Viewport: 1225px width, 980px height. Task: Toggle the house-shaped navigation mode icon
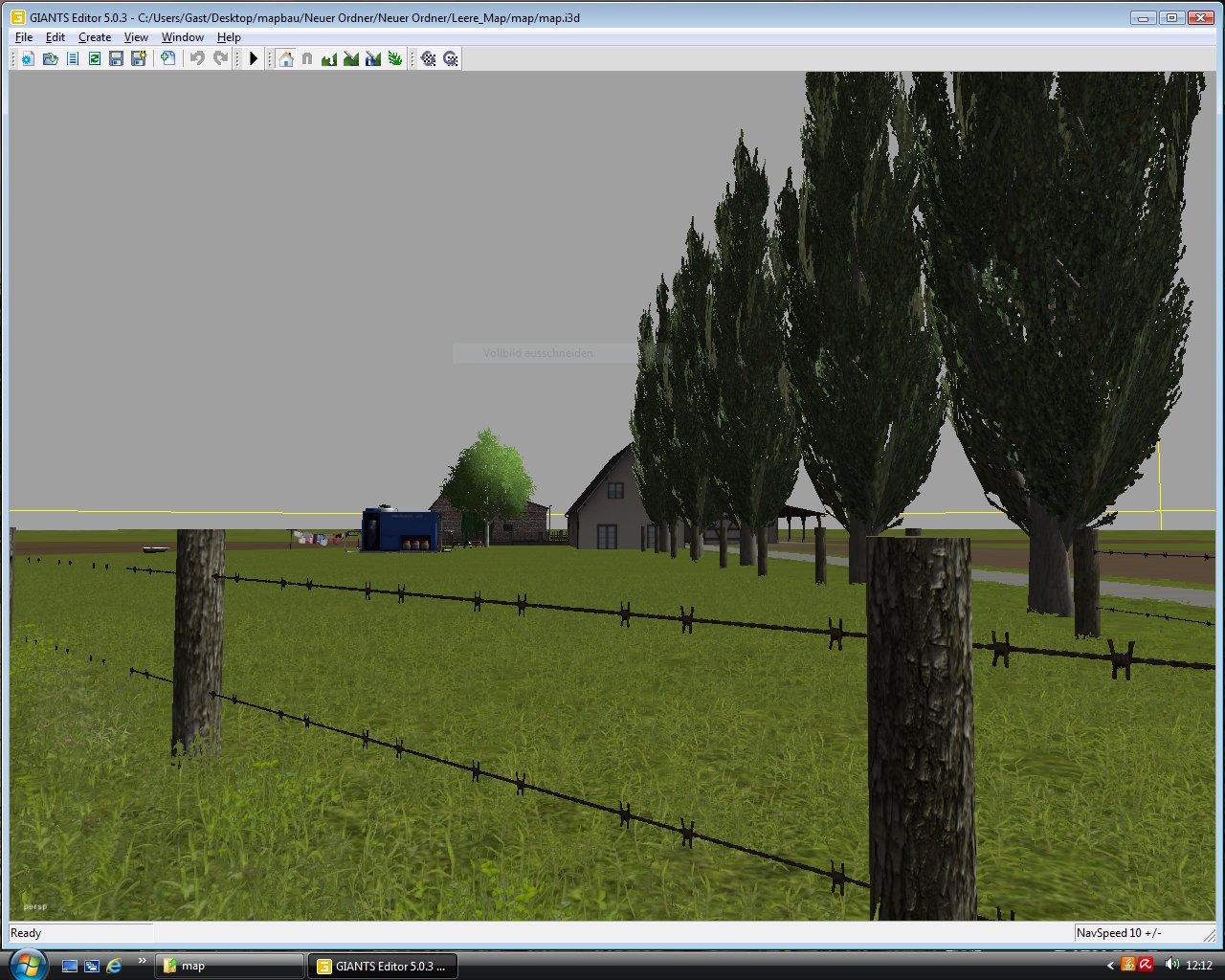tap(285, 59)
